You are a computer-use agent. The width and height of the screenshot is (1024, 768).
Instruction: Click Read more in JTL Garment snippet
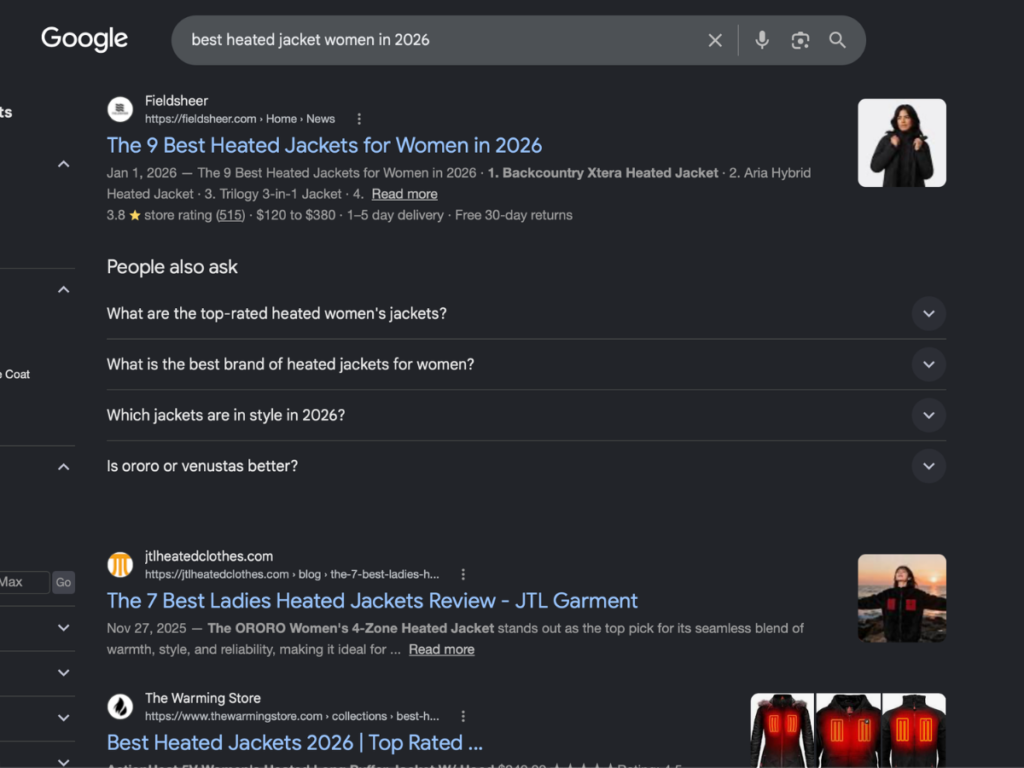[441, 649]
